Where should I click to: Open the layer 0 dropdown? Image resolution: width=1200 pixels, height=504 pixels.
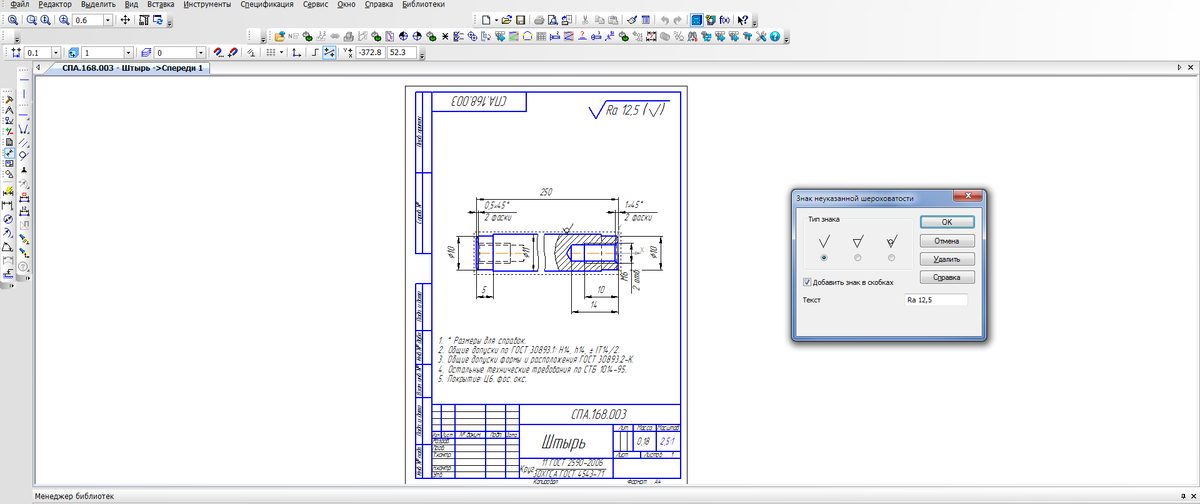click(200, 52)
